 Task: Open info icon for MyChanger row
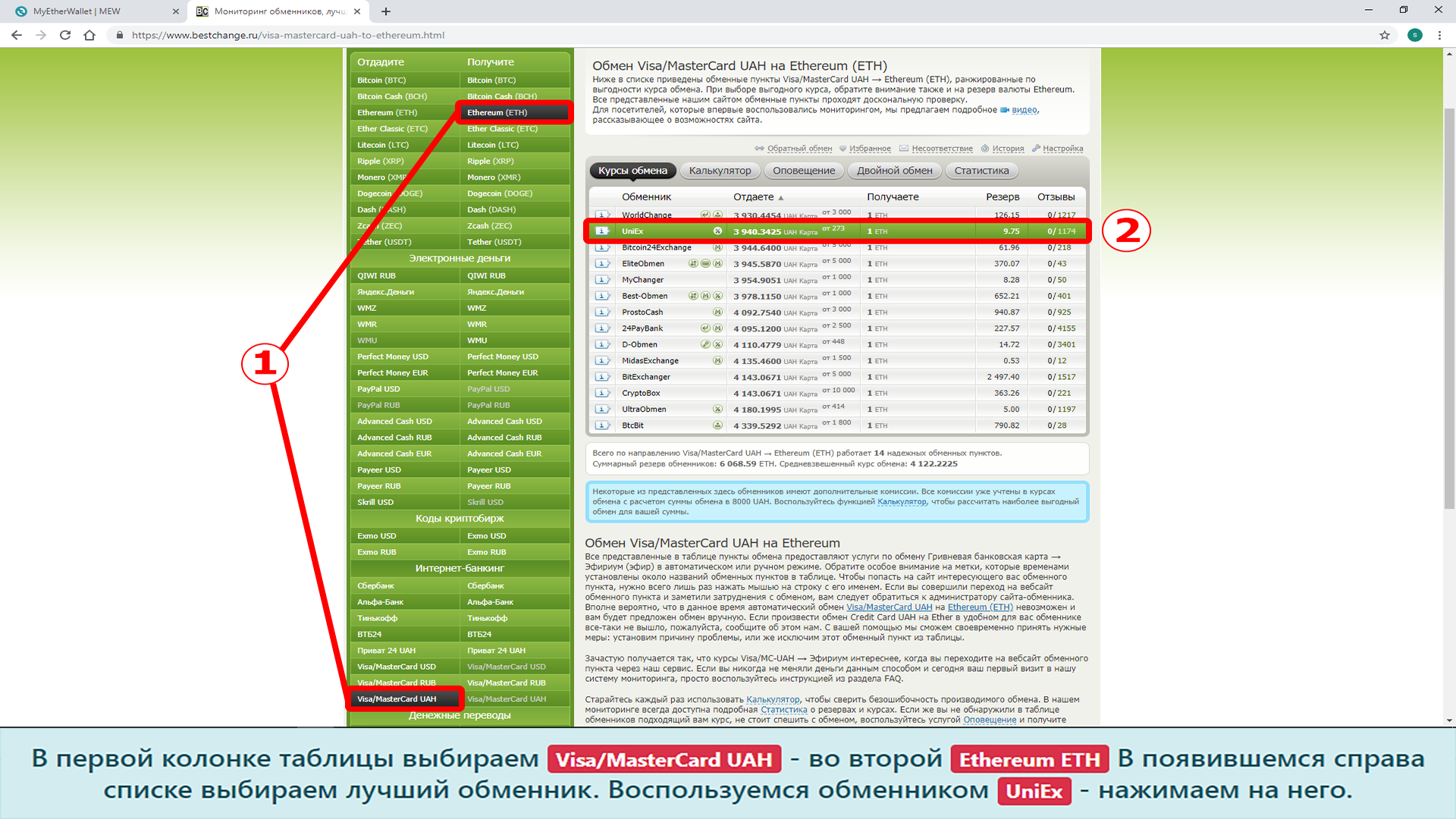pos(602,280)
